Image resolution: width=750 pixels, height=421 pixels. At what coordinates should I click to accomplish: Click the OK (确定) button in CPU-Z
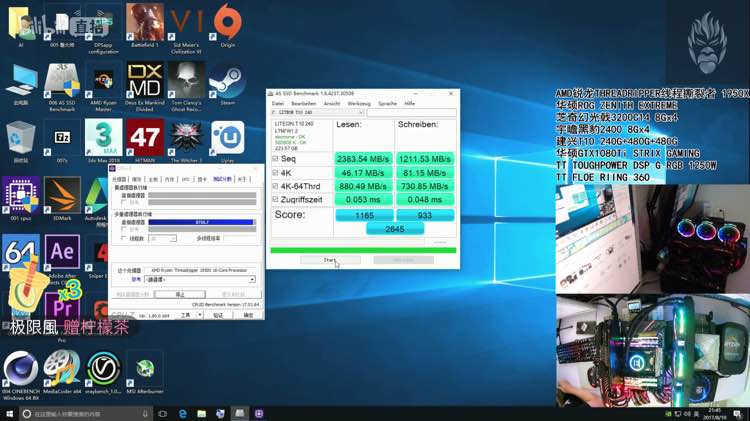tap(248, 315)
